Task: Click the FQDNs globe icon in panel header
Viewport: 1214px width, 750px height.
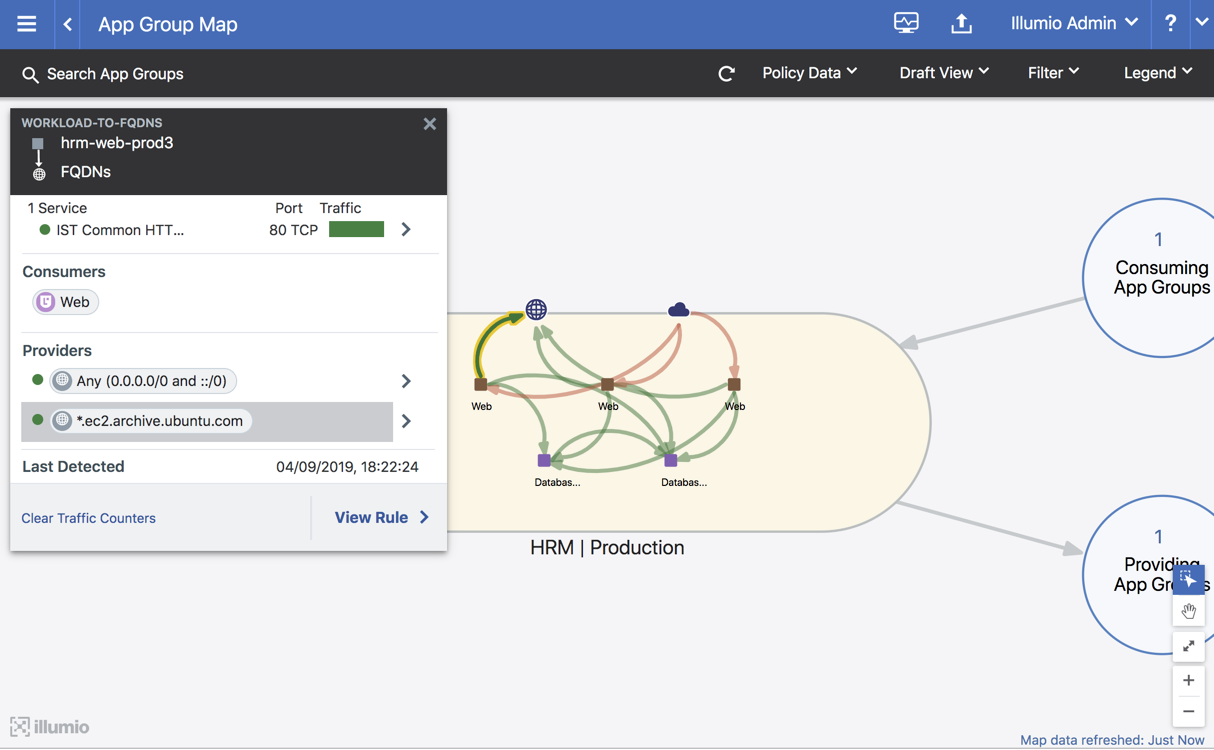Action: (x=39, y=174)
